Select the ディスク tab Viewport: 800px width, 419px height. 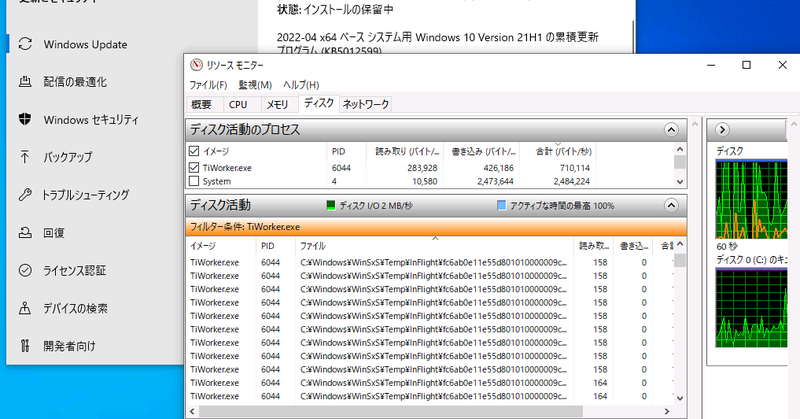[319, 103]
